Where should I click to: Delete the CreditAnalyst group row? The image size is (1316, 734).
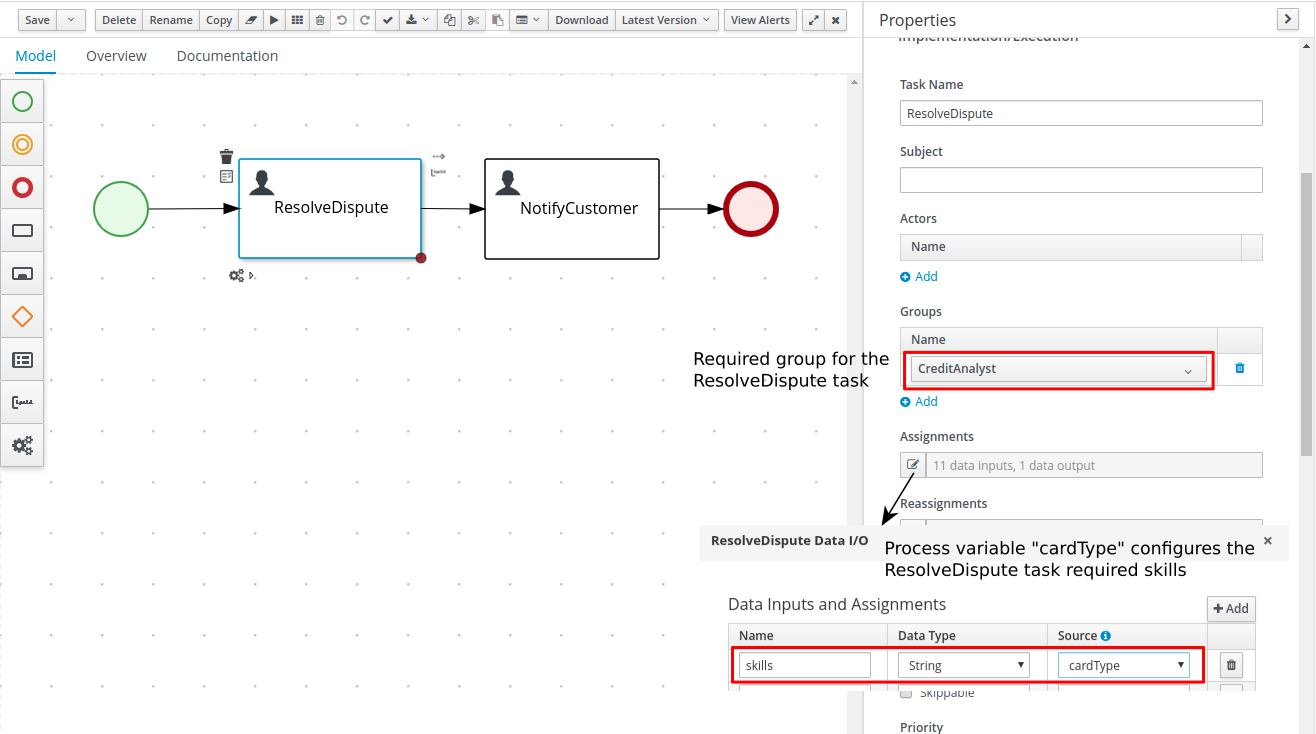(x=1240, y=368)
